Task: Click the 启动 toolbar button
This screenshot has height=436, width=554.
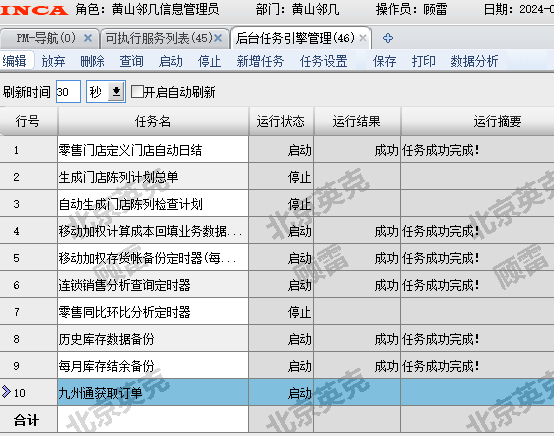Action: [170, 61]
